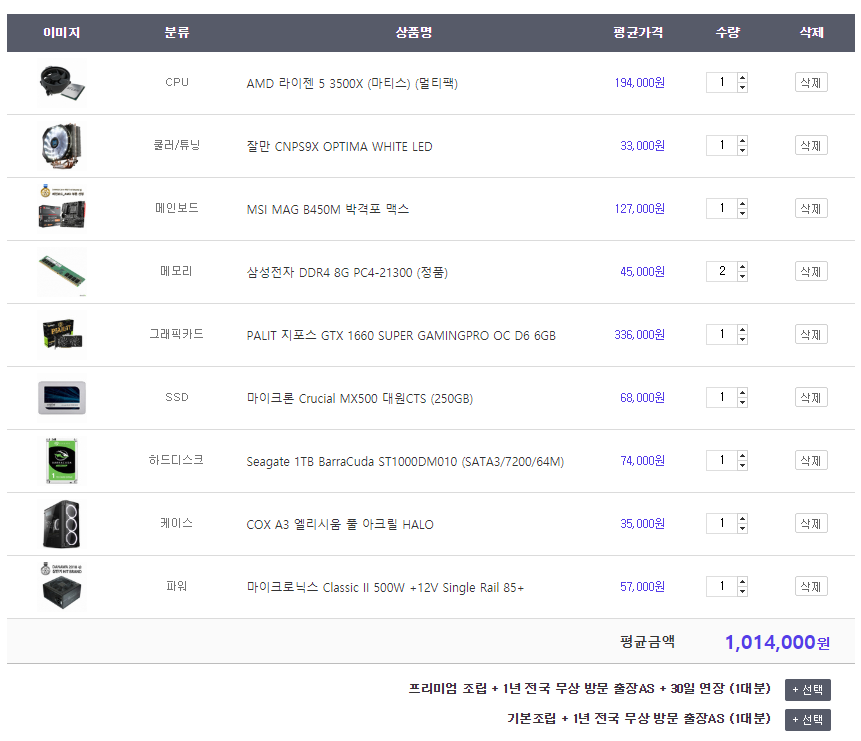Click the quantity field of the 메모리 row
The width and height of the screenshot is (861, 741).
(722, 271)
